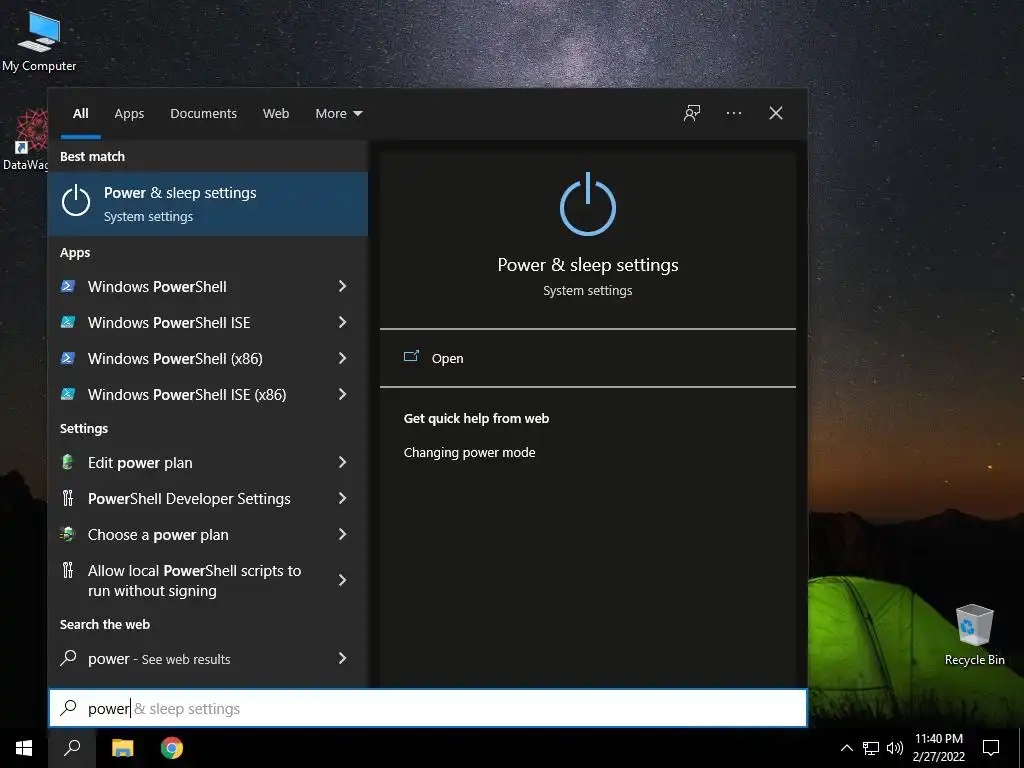
Task: Expand arrow for Windows PowerShell ISE (x86)
Action: pos(342,394)
